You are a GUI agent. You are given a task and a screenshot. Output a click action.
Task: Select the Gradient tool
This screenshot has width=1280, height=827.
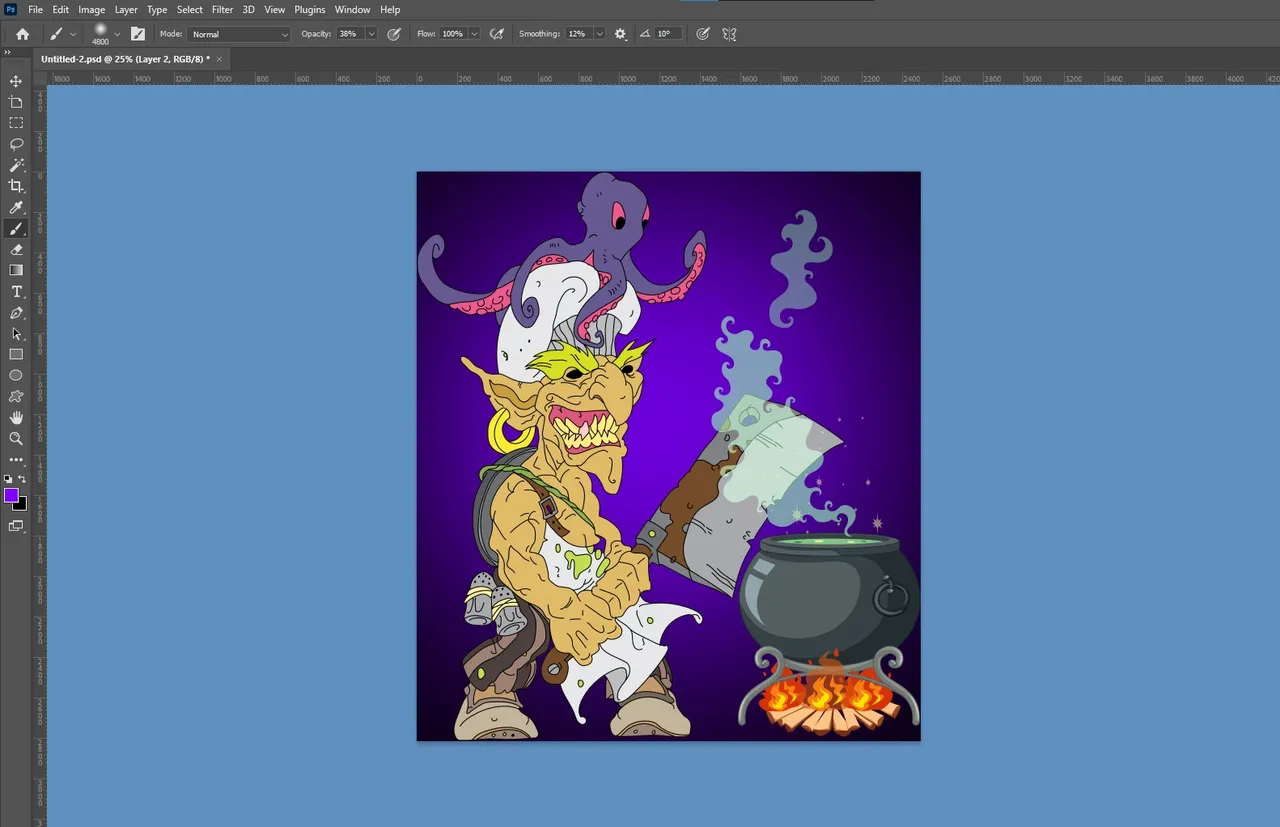click(x=16, y=270)
